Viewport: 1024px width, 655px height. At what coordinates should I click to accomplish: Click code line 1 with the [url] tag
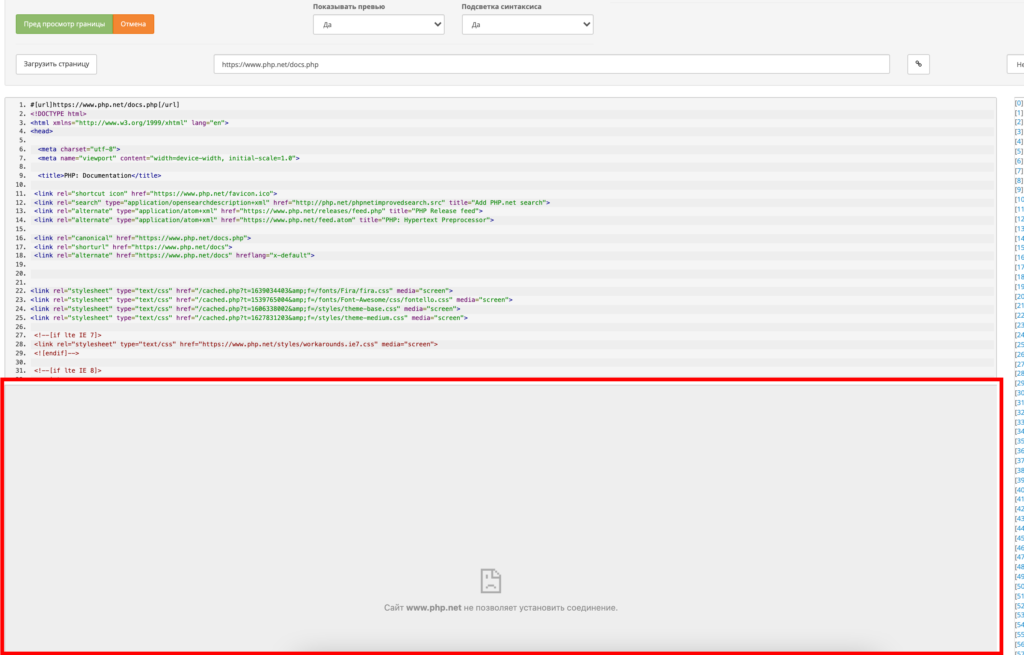pyautogui.click(x=104, y=104)
